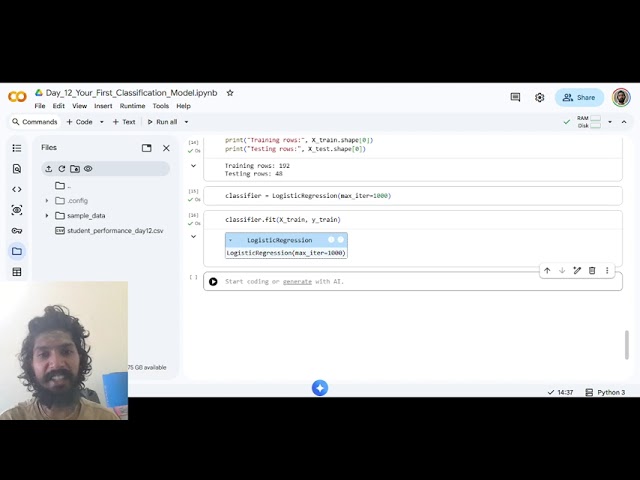
Task: Open the Insert menu
Action: (x=103, y=106)
